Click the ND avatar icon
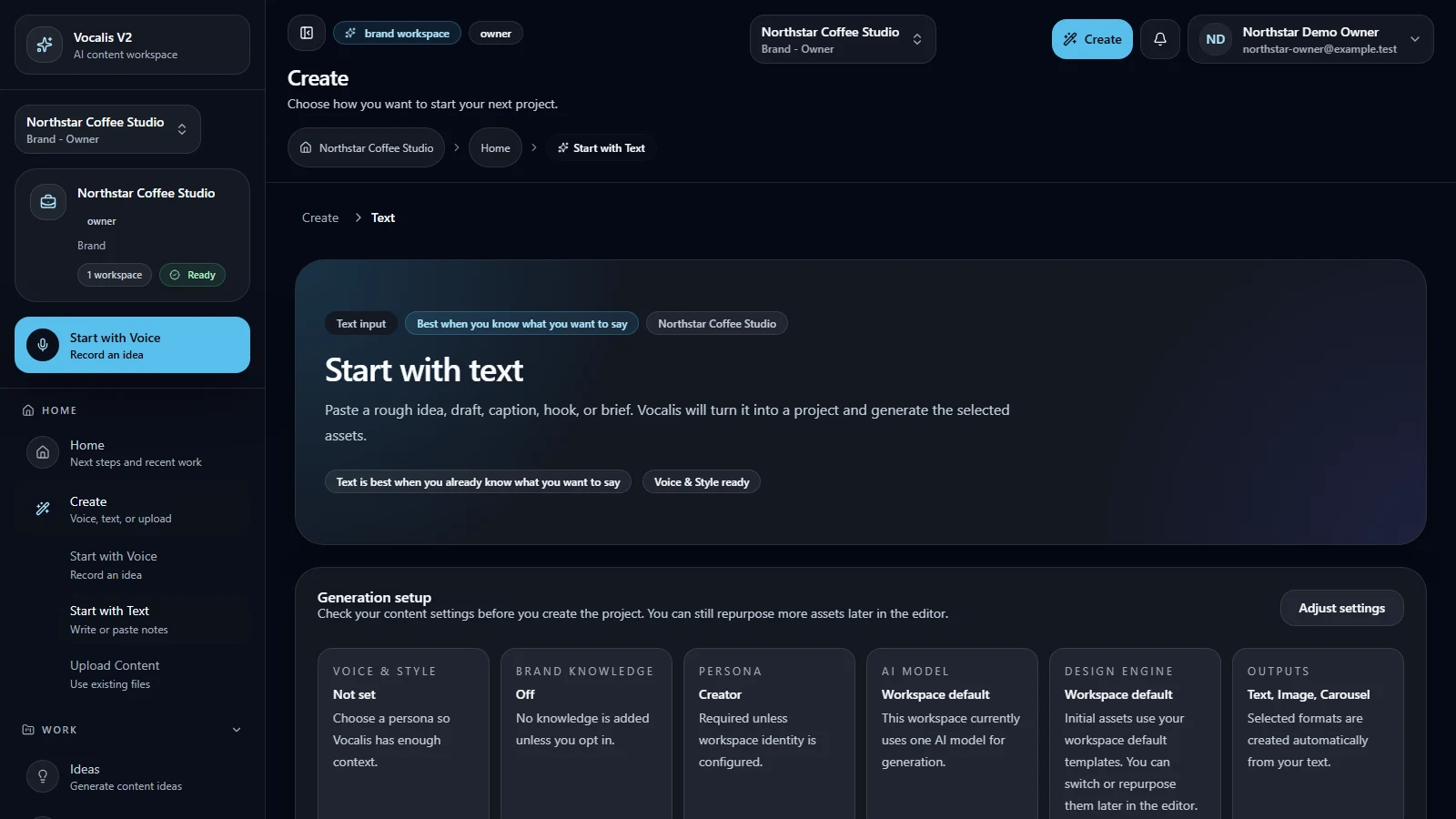The image size is (1456, 819). click(x=1215, y=39)
